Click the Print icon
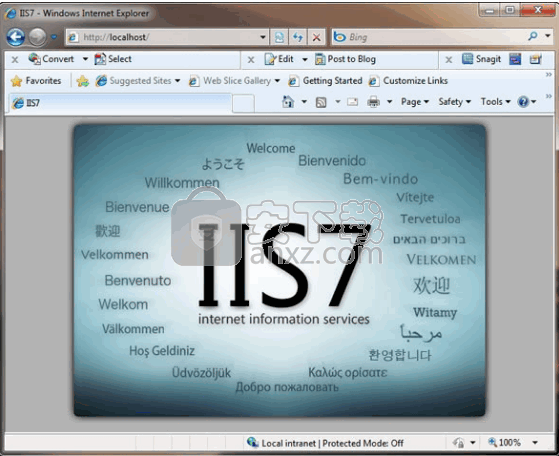 point(373,102)
